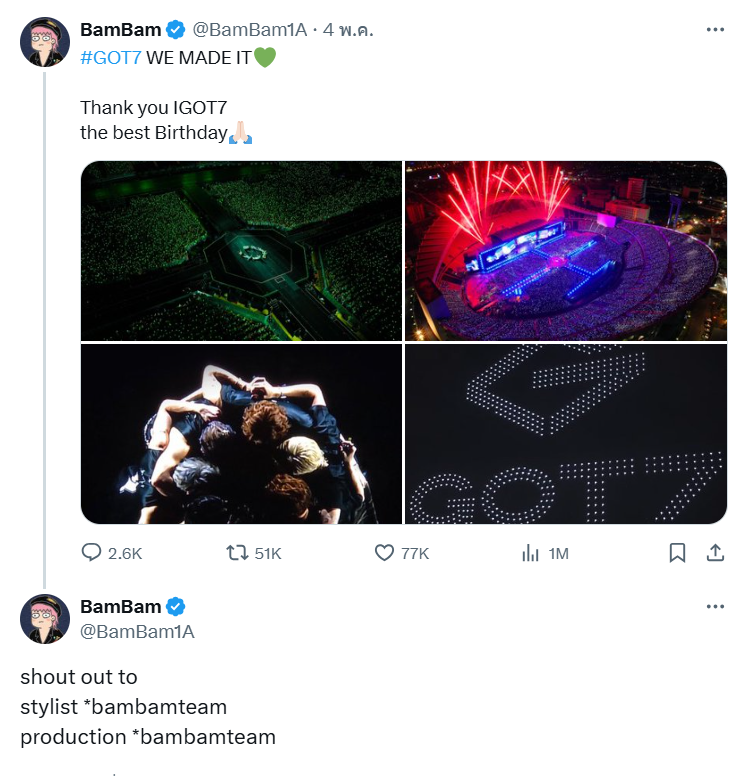Image resolution: width=743 pixels, height=776 pixels.
Task: Click @BamBam1A handle under second tweet
Action: tap(137, 631)
